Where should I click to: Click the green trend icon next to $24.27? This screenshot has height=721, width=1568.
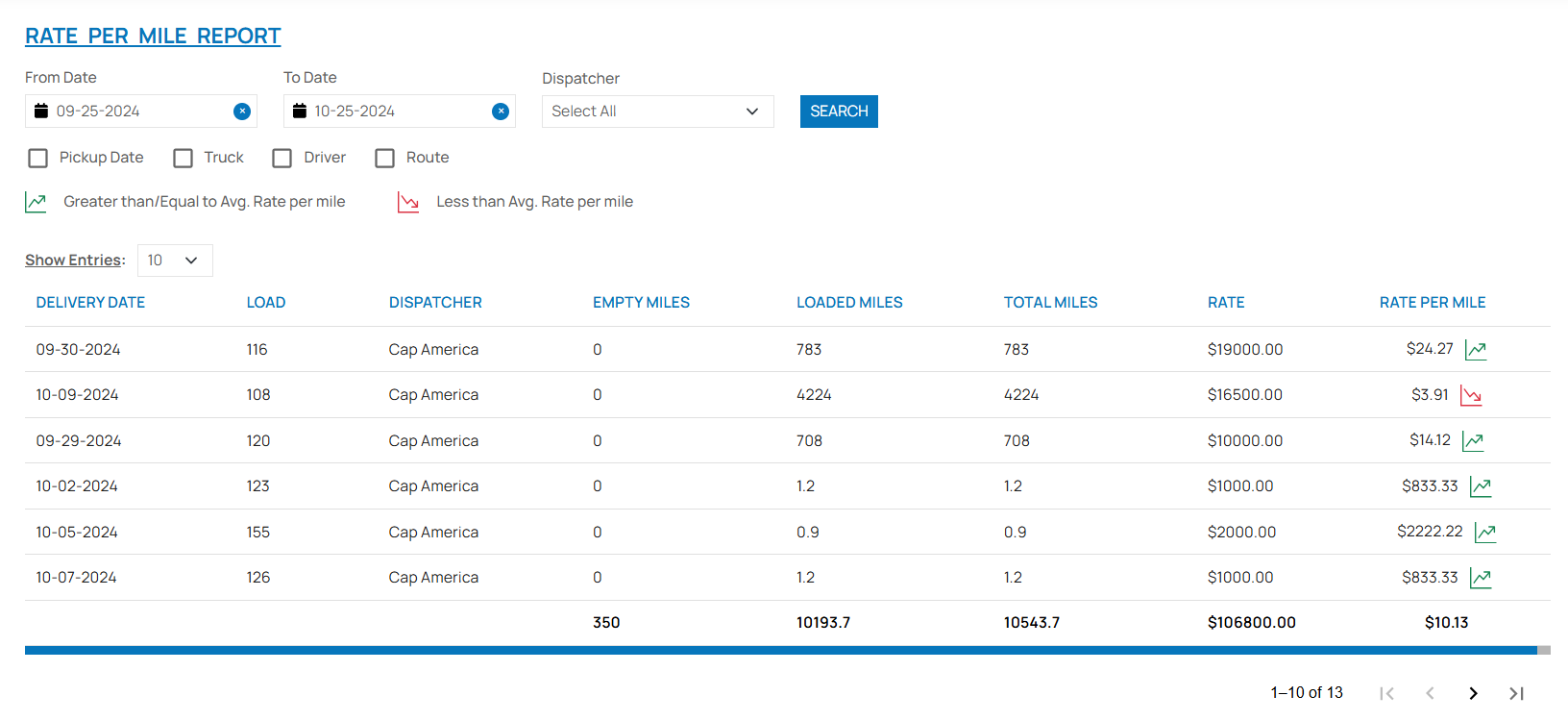coord(1476,350)
